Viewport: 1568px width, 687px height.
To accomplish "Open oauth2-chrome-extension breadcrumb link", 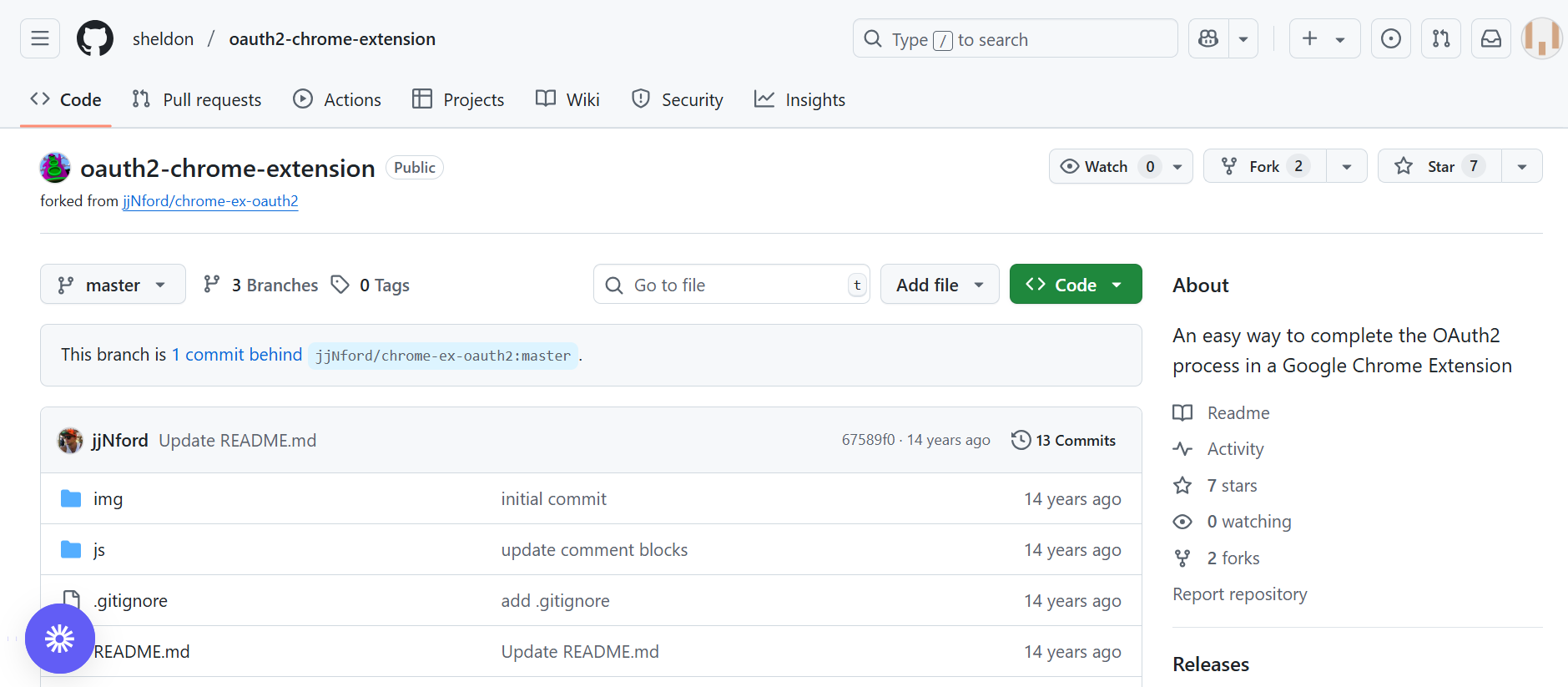I will coord(332,39).
